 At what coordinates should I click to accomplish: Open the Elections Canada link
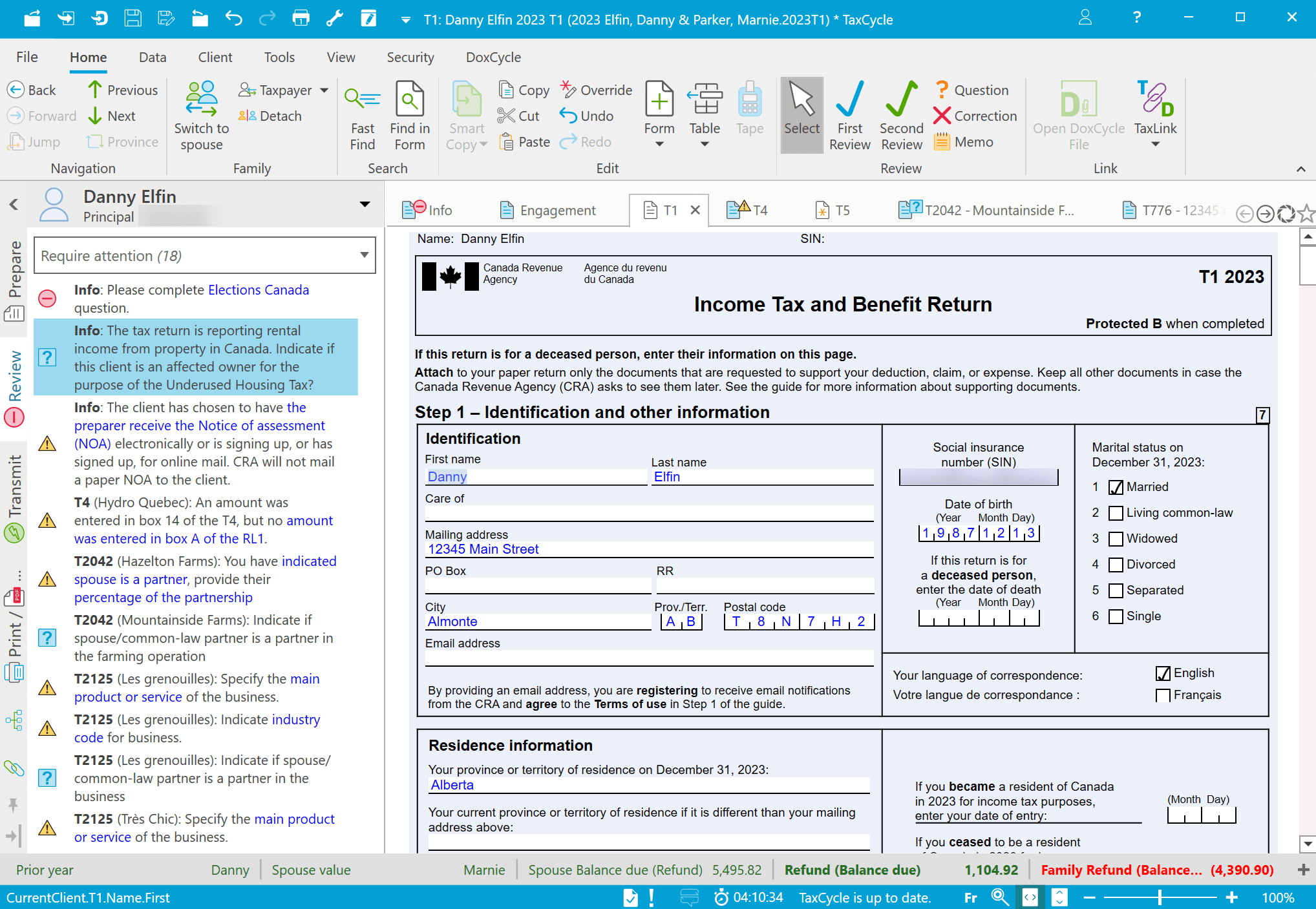coord(259,289)
